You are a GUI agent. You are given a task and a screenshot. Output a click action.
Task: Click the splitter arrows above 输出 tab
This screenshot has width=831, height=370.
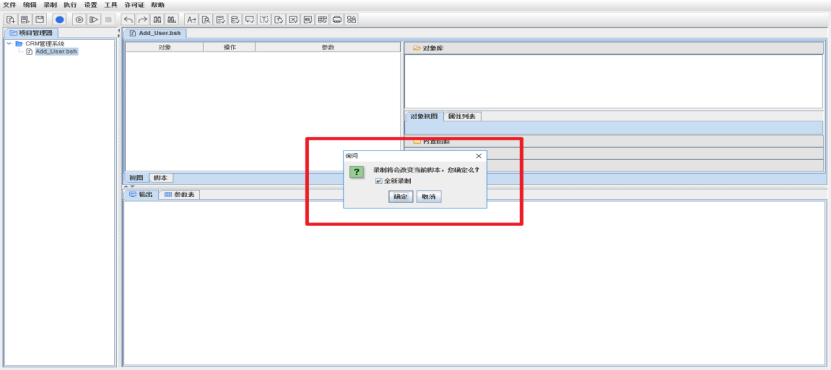[x=130, y=187]
